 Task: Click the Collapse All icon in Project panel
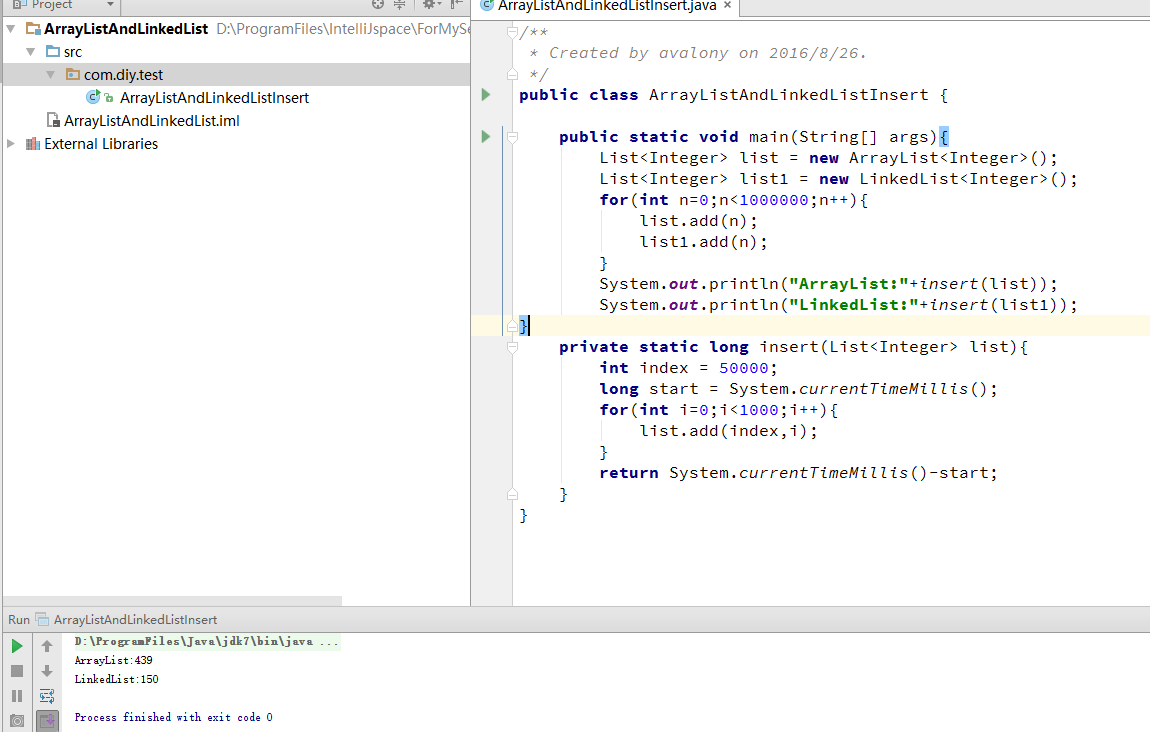pyautogui.click(x=399, y=5)
